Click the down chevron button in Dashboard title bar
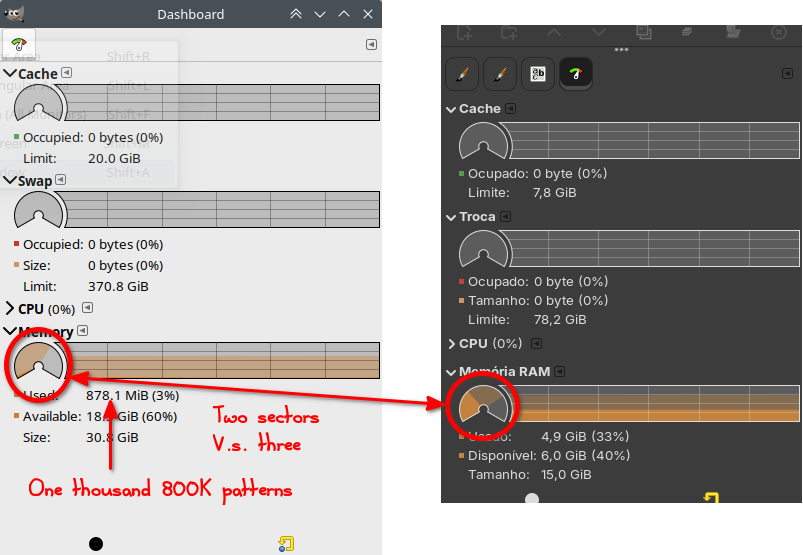Viewport: 803px width, 555px height. pos(320,14)
